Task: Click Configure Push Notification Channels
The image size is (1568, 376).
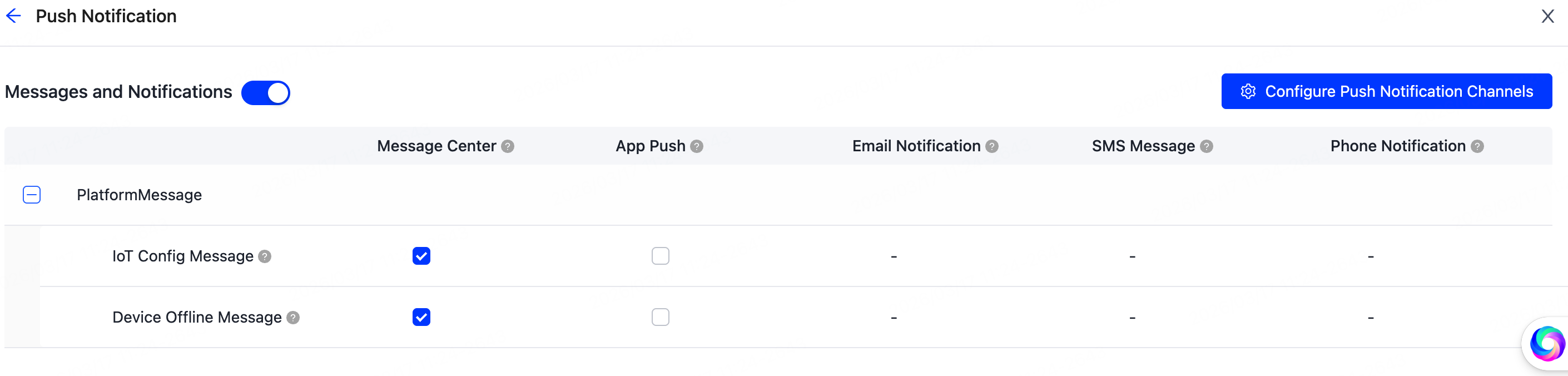Action: pos(1386,91)
